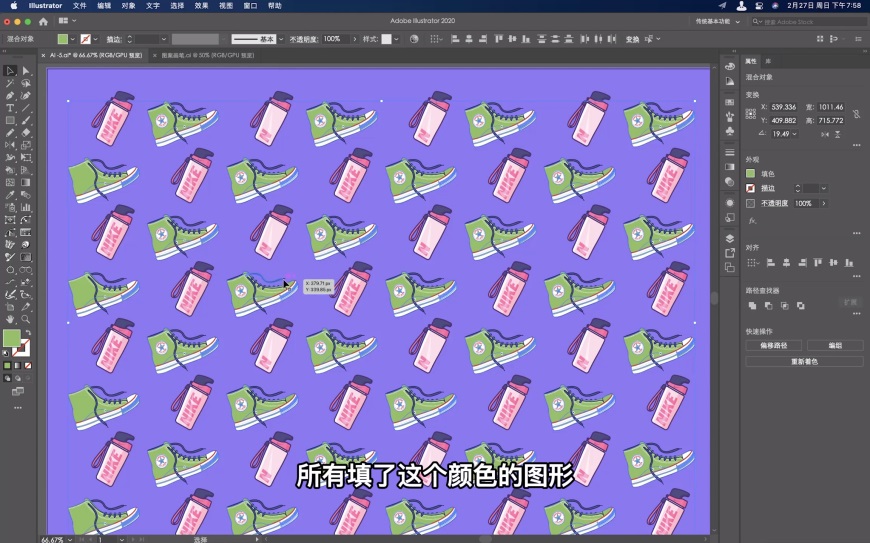Viewport: 870px width, 543px height.
Task: Select the Gradient tool
Action: [x=26, y=182]
